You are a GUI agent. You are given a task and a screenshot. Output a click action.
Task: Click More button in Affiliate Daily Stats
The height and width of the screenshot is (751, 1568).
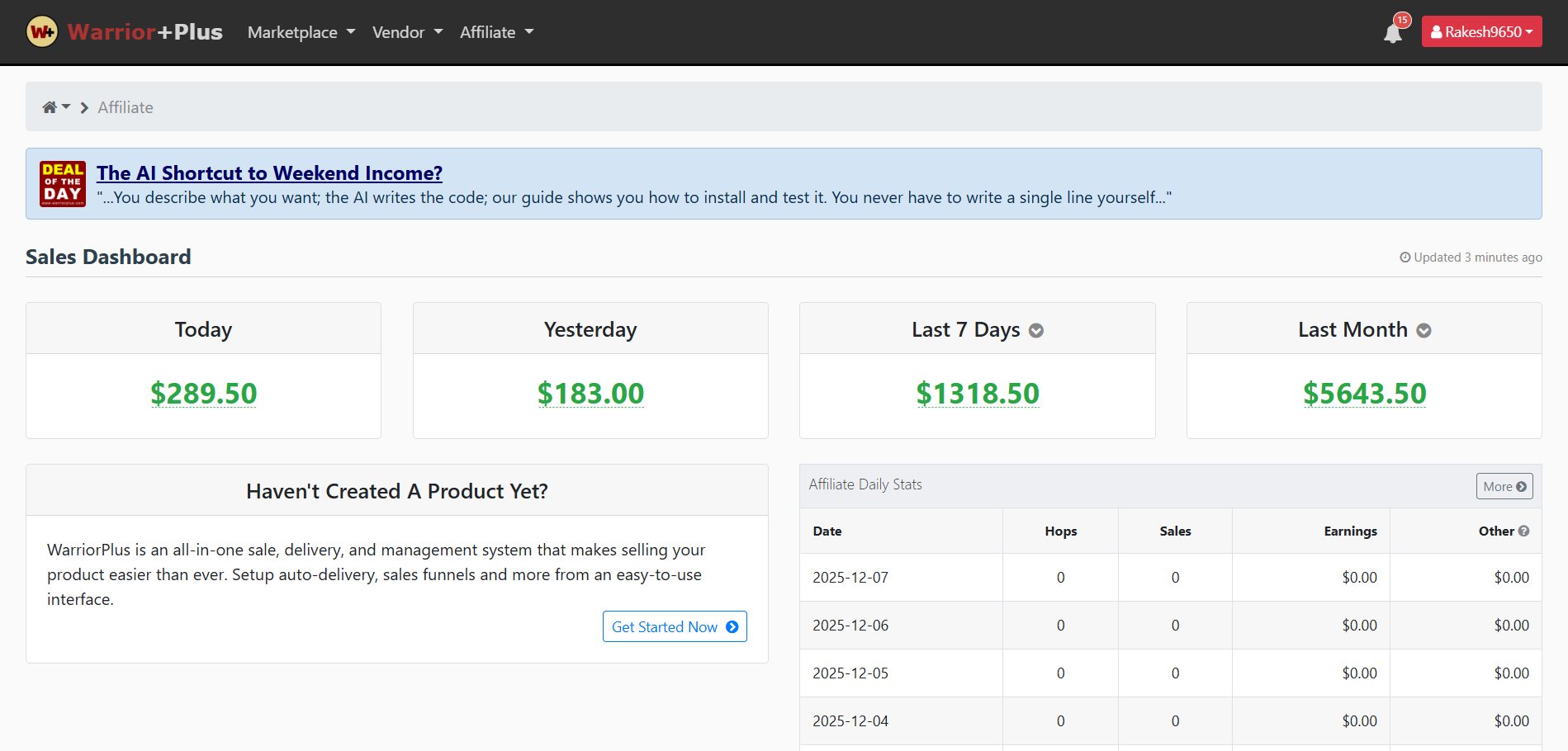(x=1504, y=486)
